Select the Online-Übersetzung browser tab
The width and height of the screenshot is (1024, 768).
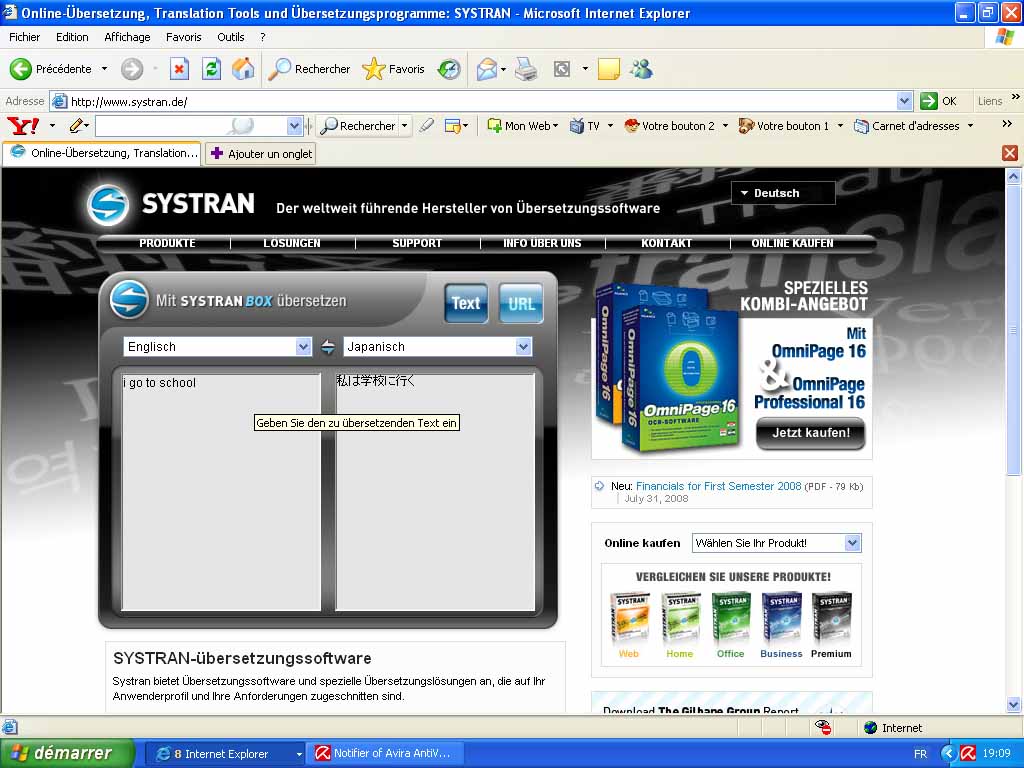(x=103, y=153)
